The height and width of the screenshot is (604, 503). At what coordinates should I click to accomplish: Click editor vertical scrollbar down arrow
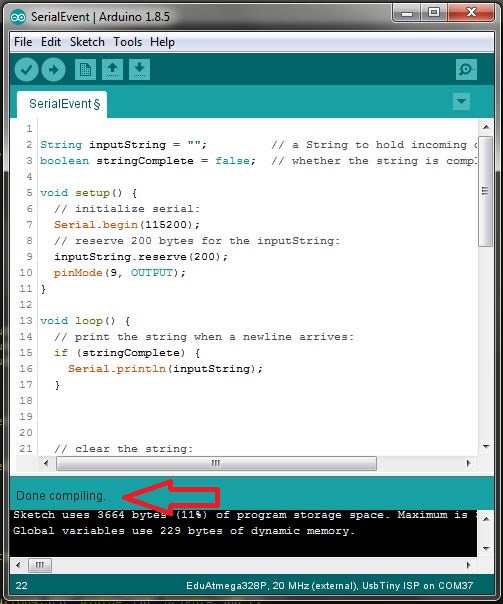486,447
